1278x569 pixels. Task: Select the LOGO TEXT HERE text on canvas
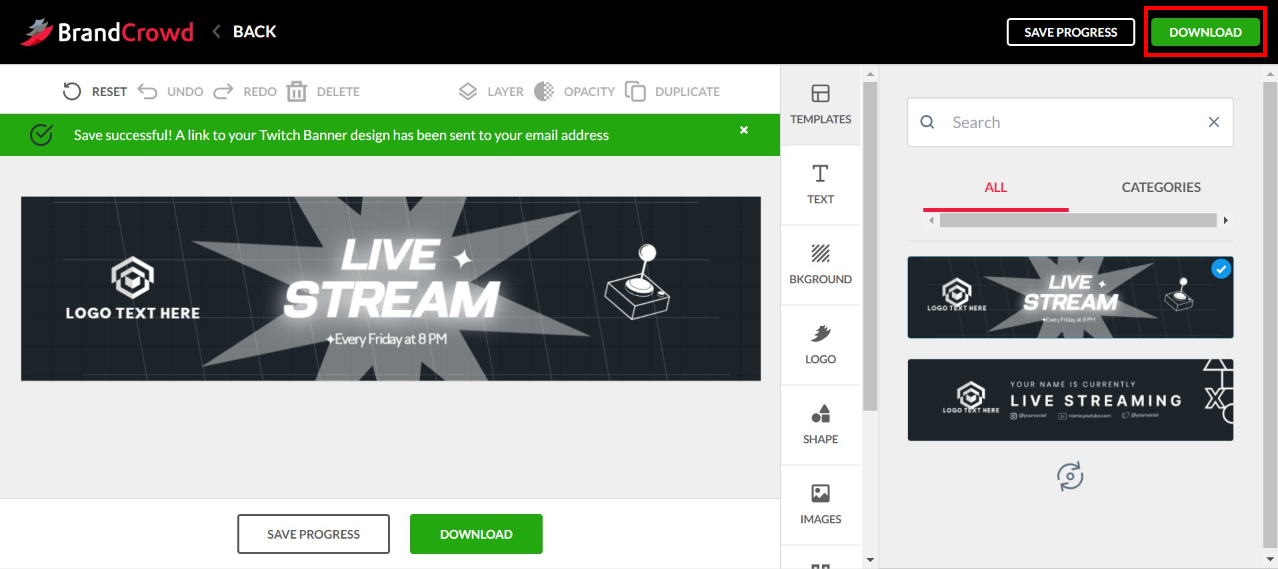(x=133, y=313)
